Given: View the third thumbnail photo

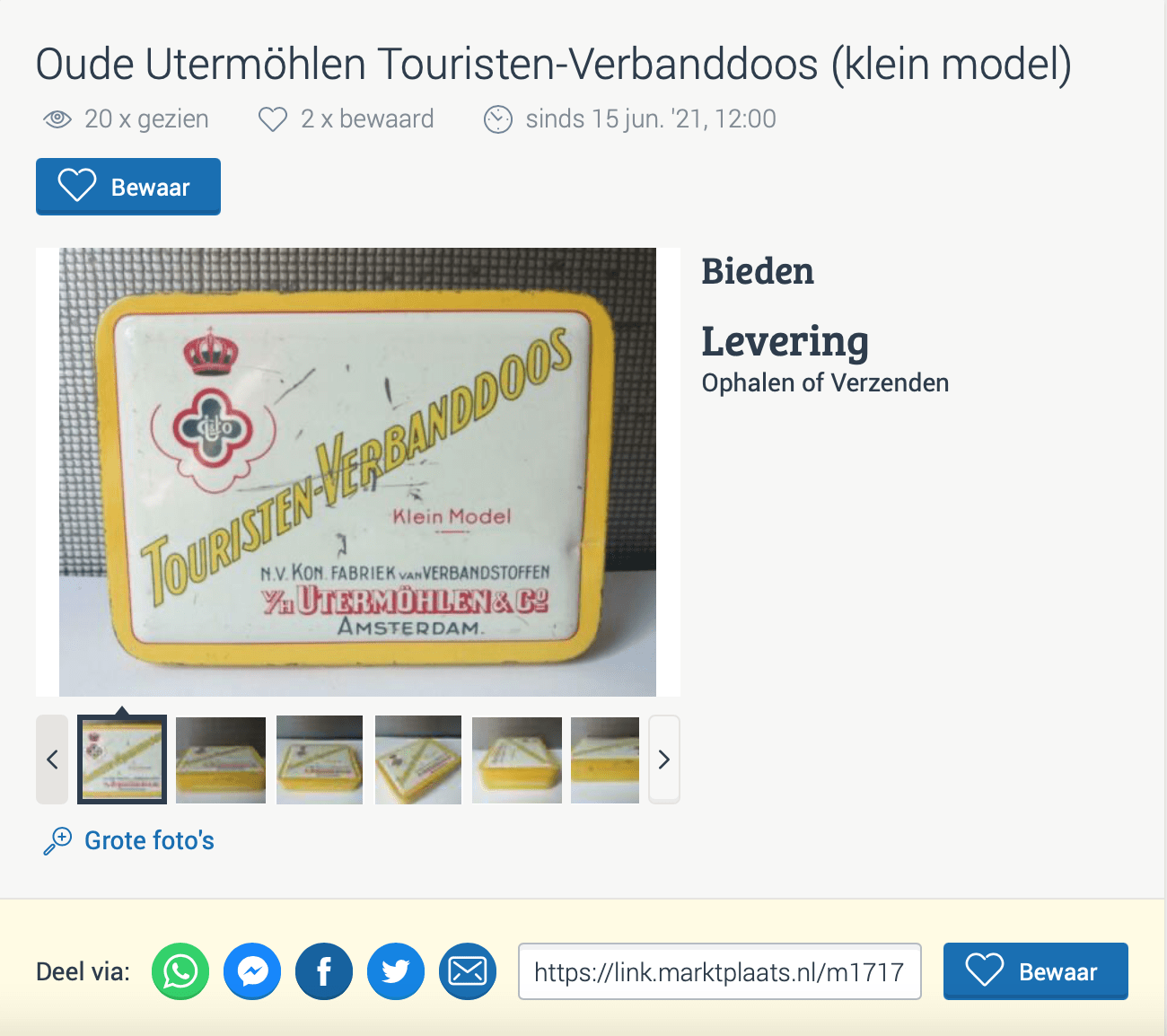Looking at the screenshot, I should tap(320, 759).
